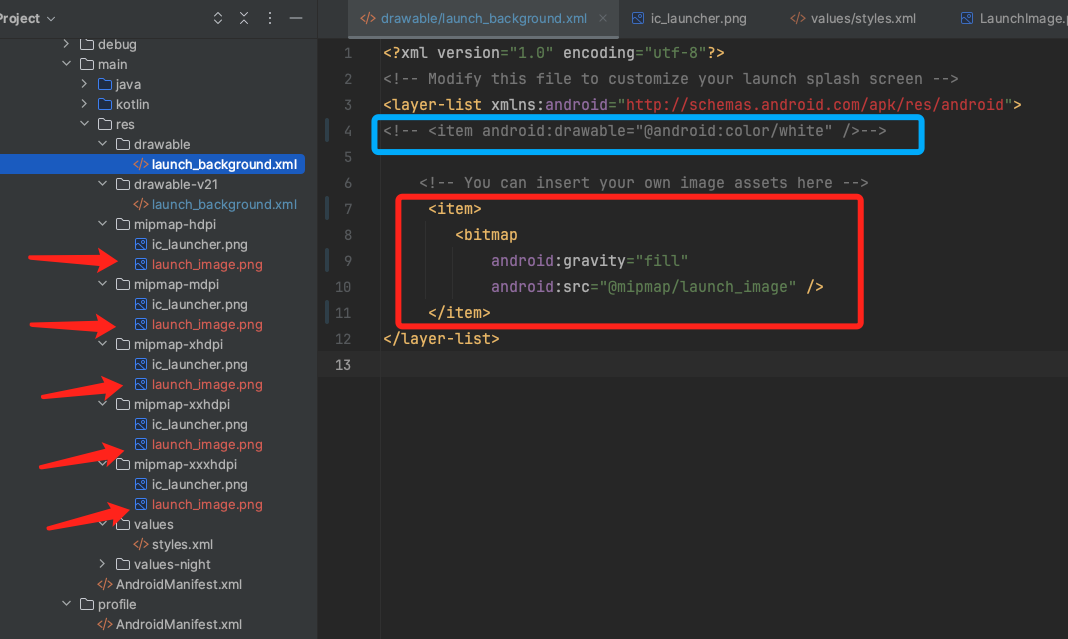The image size is (1068, 639).
Task: Open the Project panel options (three dots)
Action: tap(269, 18)
